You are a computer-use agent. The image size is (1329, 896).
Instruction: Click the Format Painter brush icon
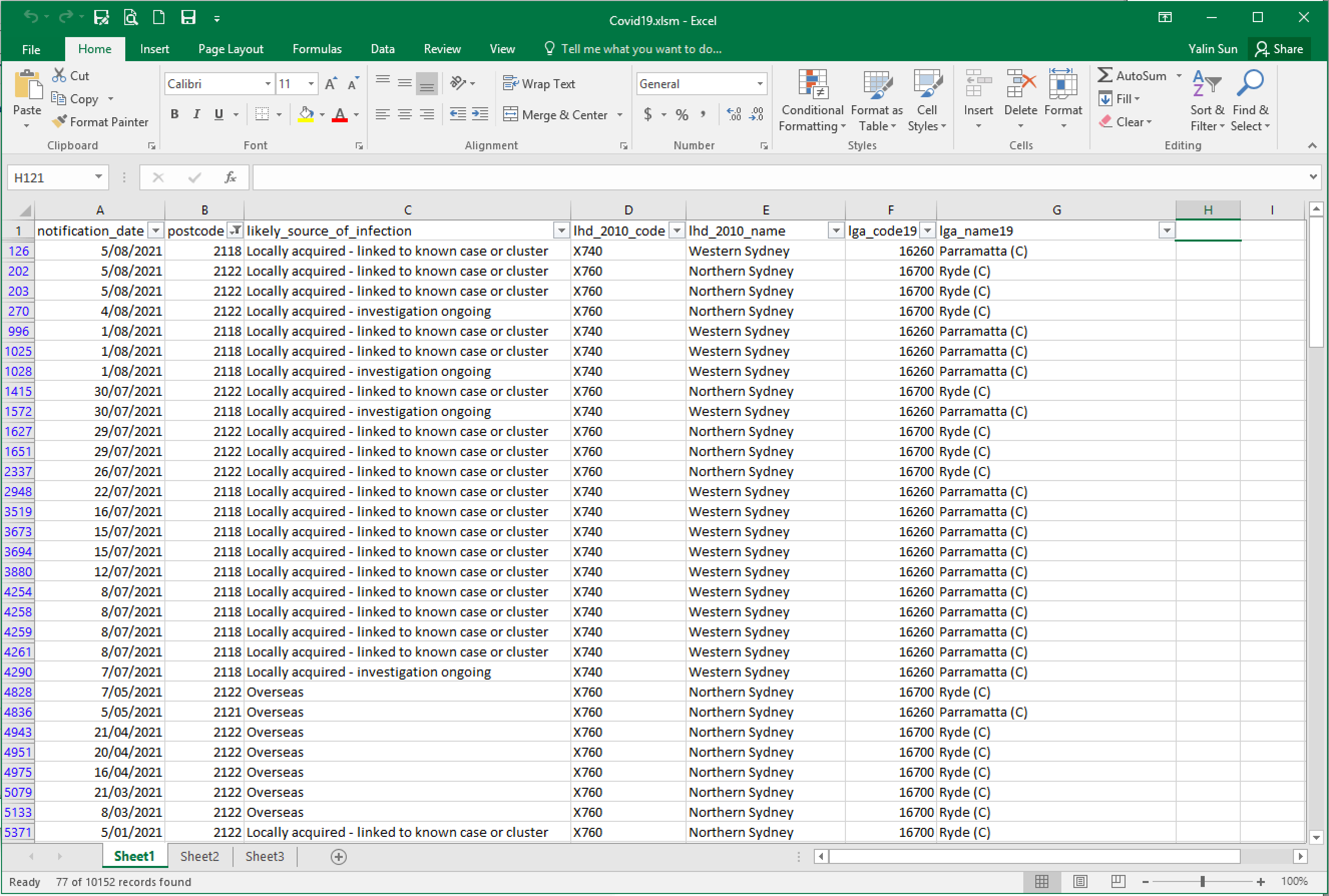60,122
